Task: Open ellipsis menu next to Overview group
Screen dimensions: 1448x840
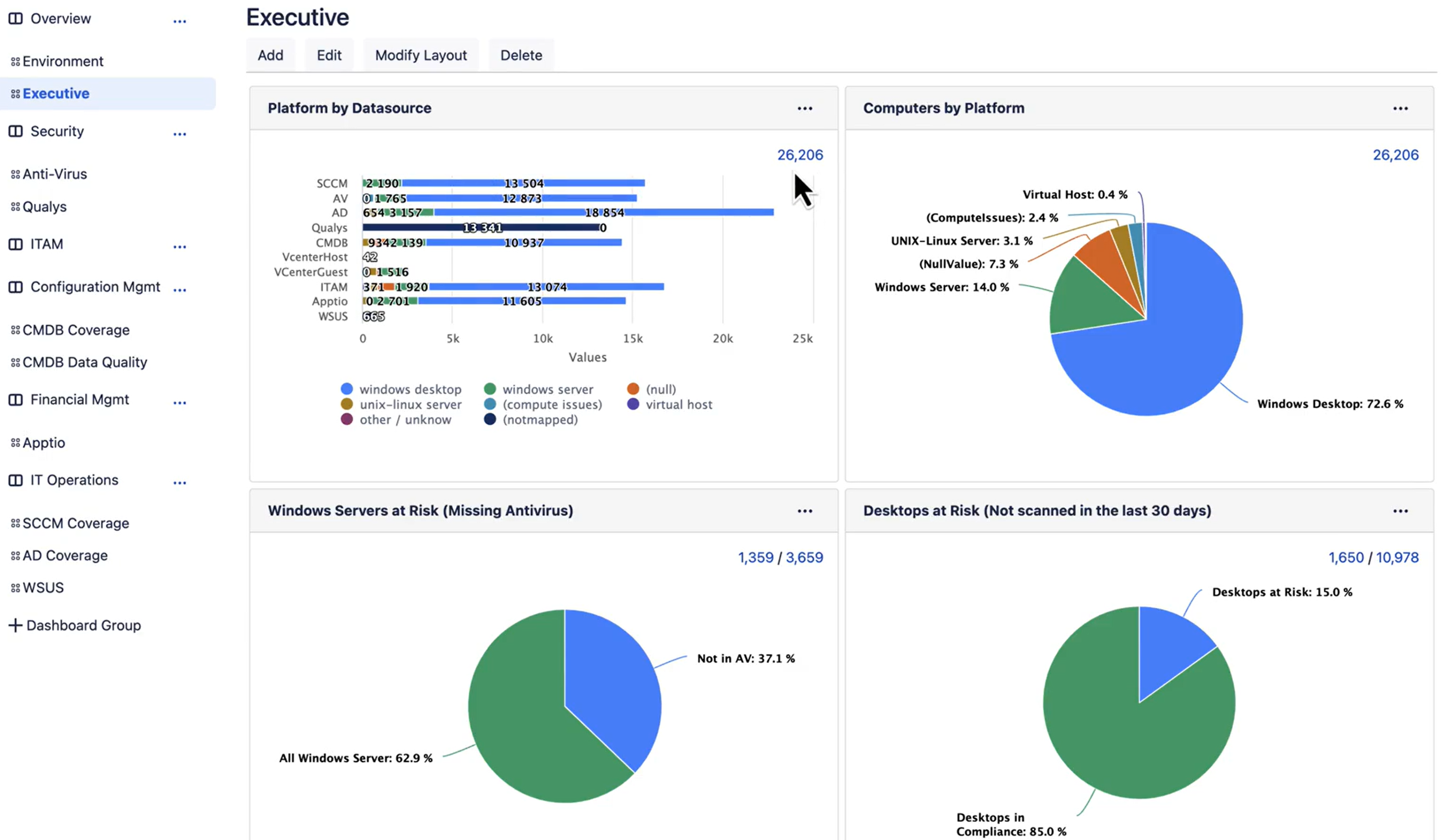Action: coord(180,22)
